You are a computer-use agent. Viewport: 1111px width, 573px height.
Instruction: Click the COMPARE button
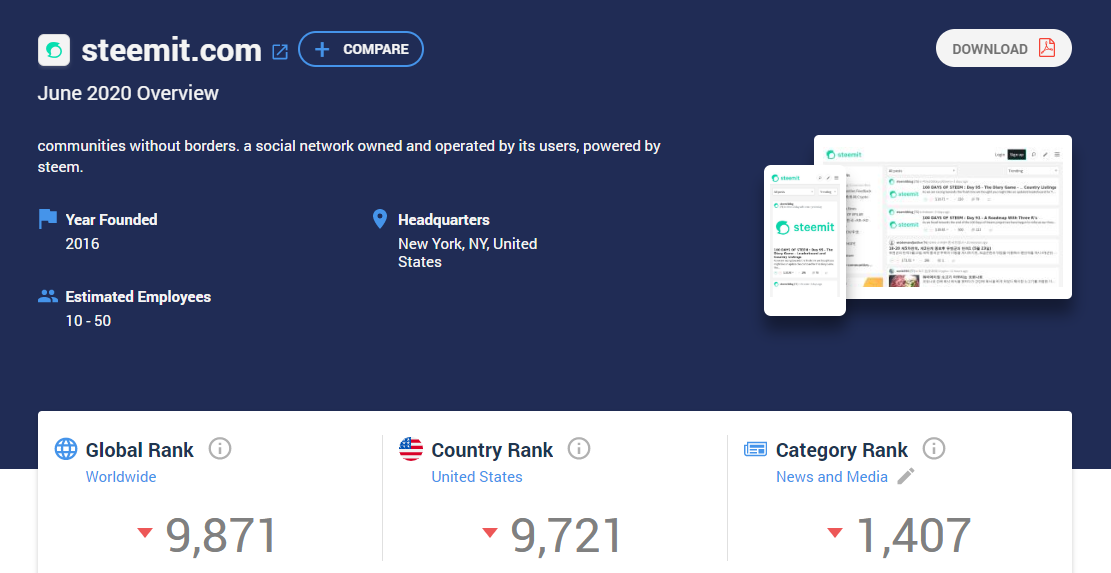pyautogui.click(x=361, y=50)
